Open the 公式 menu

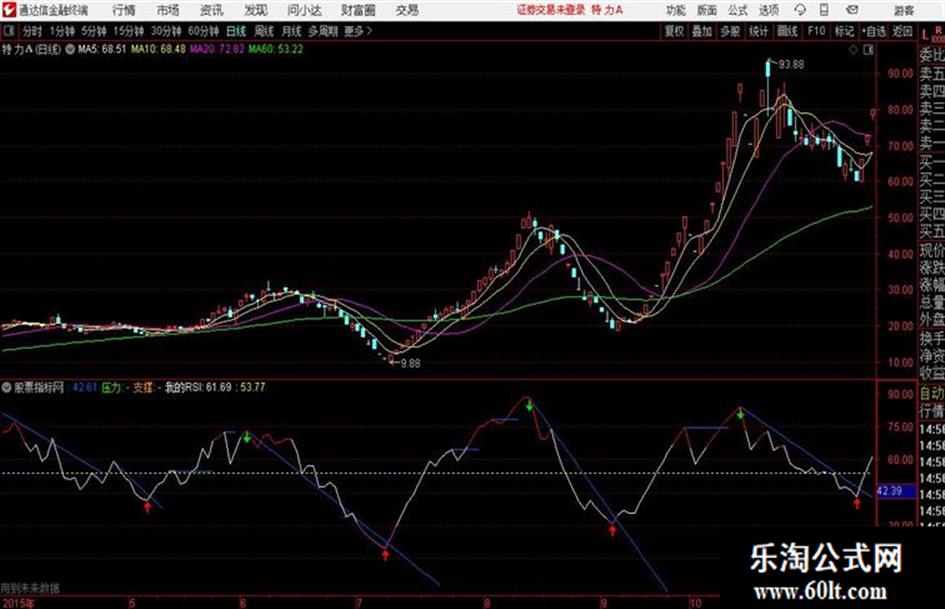[738, 10]
